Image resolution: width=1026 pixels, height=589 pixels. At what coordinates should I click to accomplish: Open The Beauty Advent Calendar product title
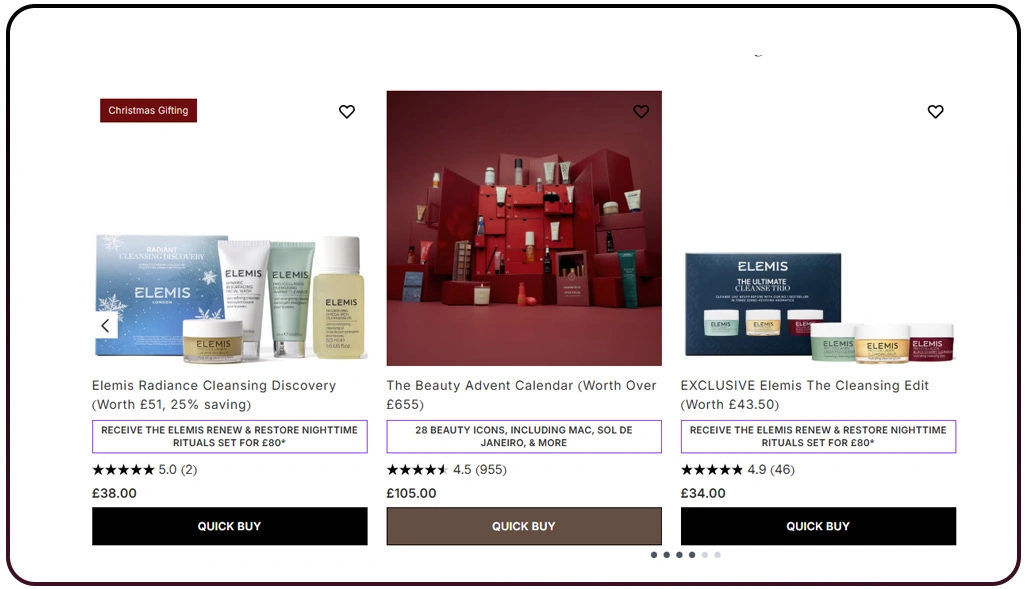[521, 395]
